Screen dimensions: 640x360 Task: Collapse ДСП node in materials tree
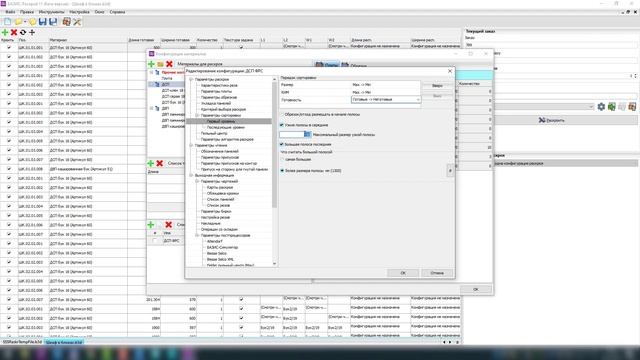coord(151,84)
